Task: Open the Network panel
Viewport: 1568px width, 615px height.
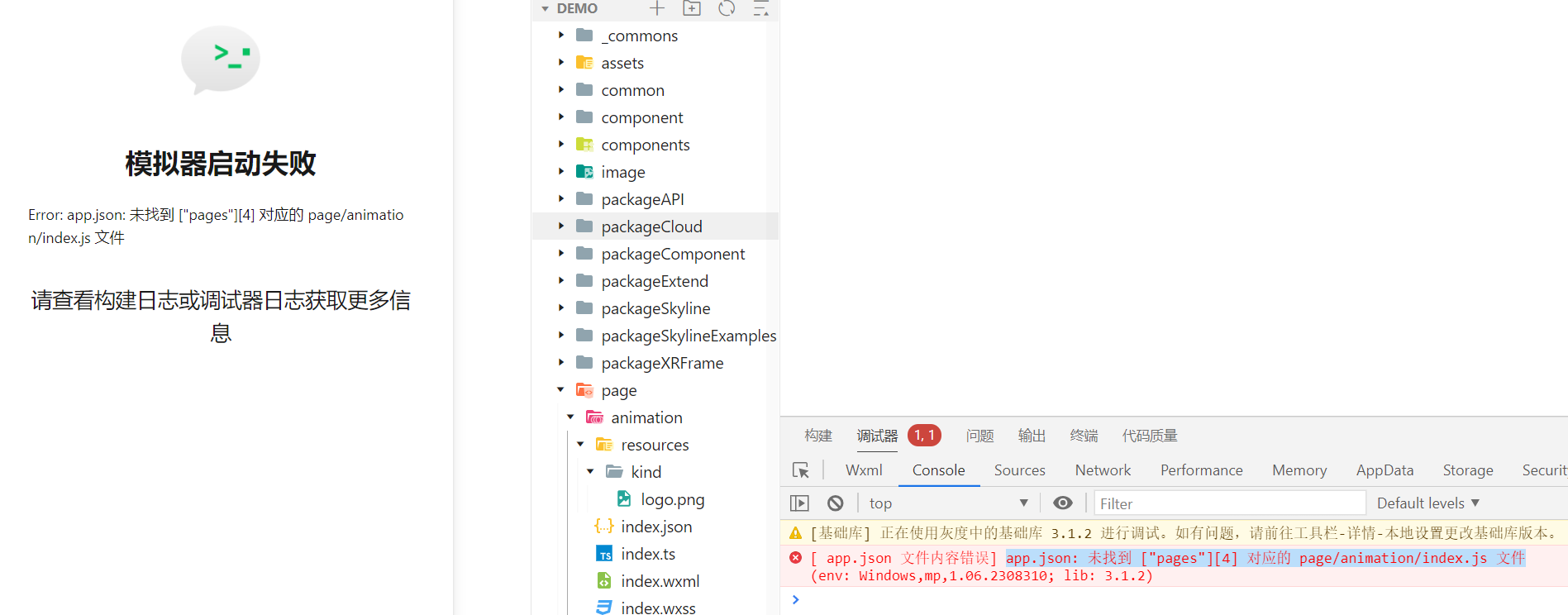Action: tap(1103, 470)
